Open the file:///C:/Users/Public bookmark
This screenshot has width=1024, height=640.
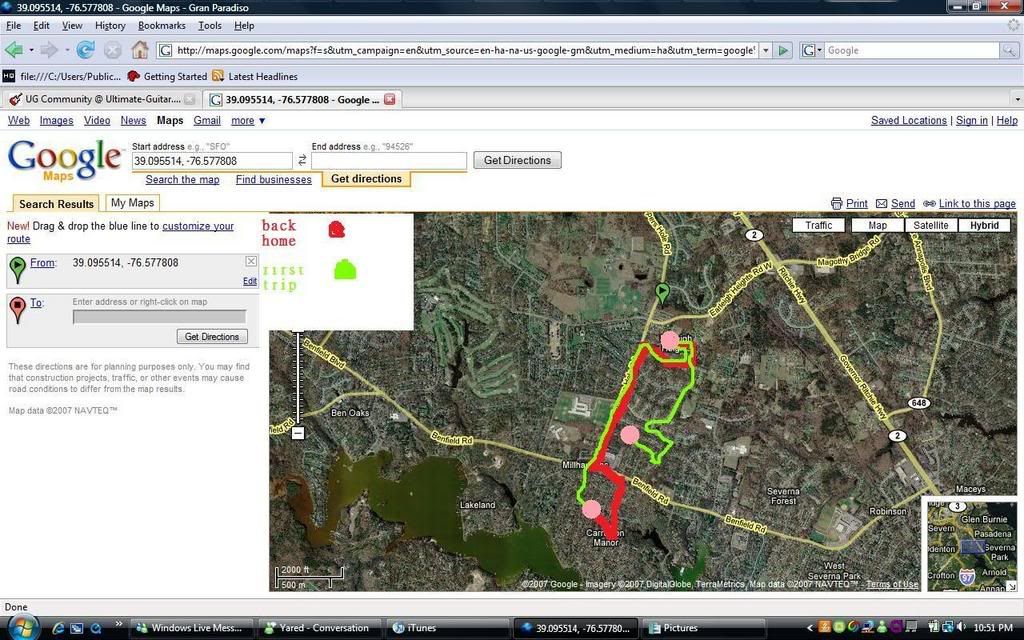(62, 76)
